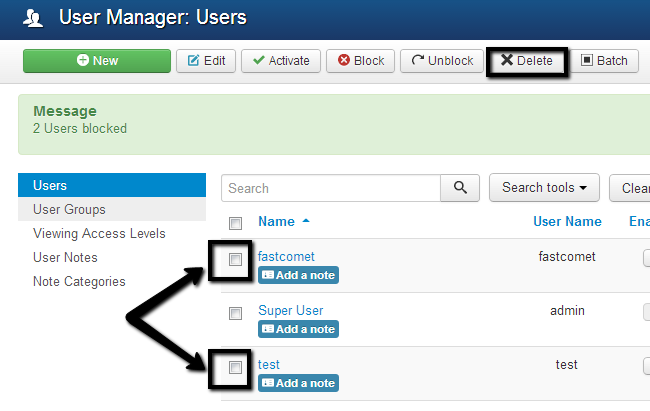Viewport: 650px width, 411px height.
Task: Click the New user button
Action: [96, 60]
